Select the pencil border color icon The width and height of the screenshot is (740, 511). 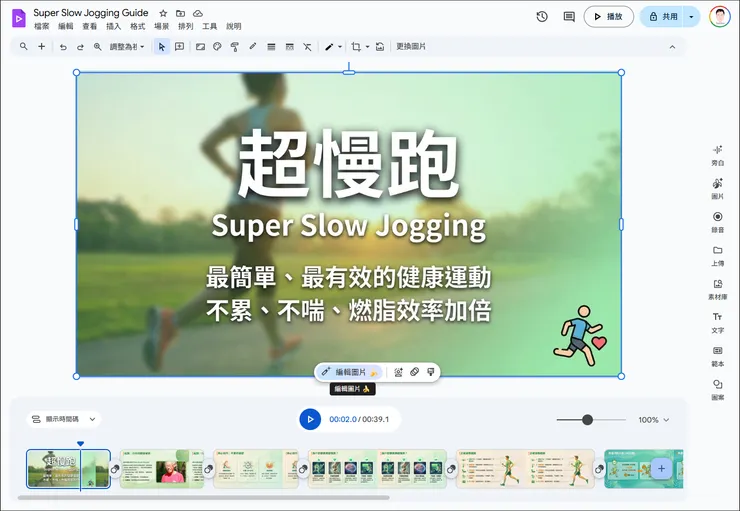(253, 47)
